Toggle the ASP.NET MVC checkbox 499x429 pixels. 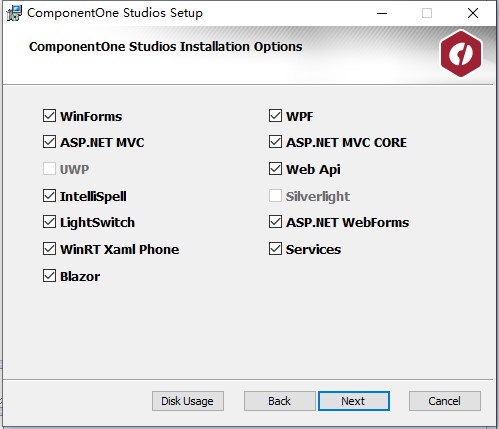click(49, 142)
